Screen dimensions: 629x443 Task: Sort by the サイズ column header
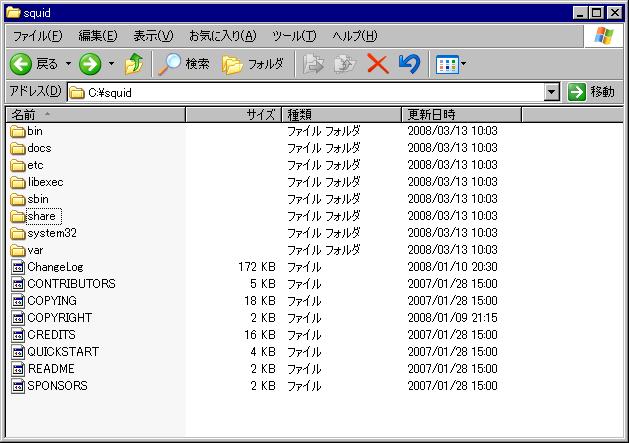coord(233,115)
